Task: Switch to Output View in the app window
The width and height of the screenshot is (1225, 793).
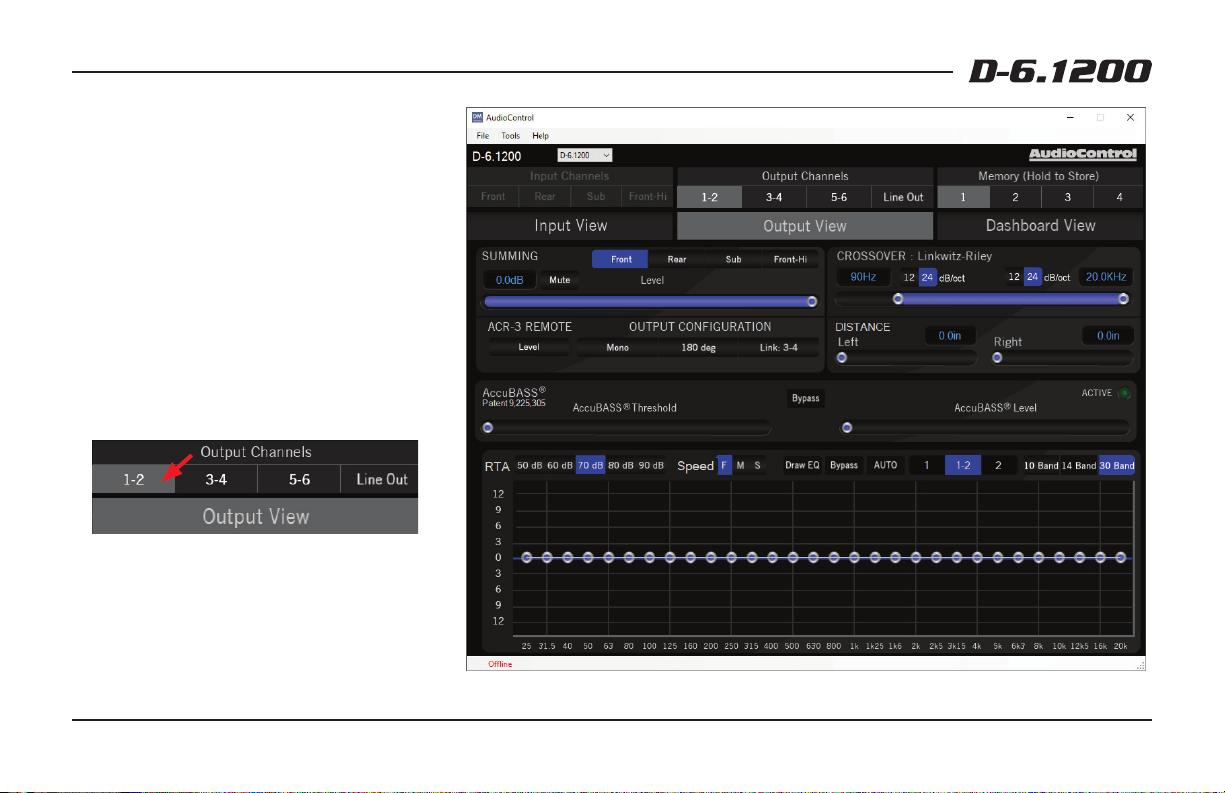Action: [x=805, y=225]
